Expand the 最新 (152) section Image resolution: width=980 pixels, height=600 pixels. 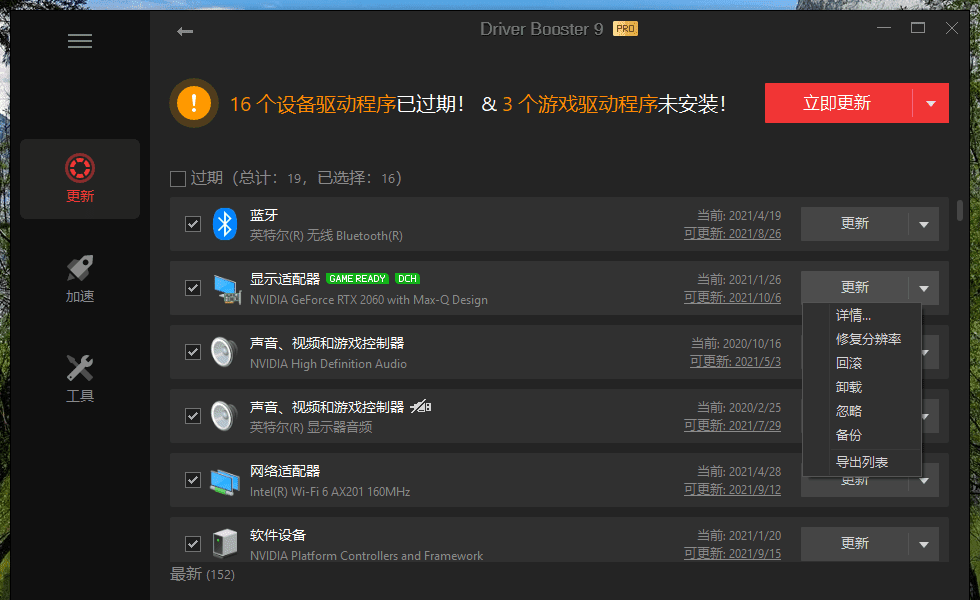point(202,574)
